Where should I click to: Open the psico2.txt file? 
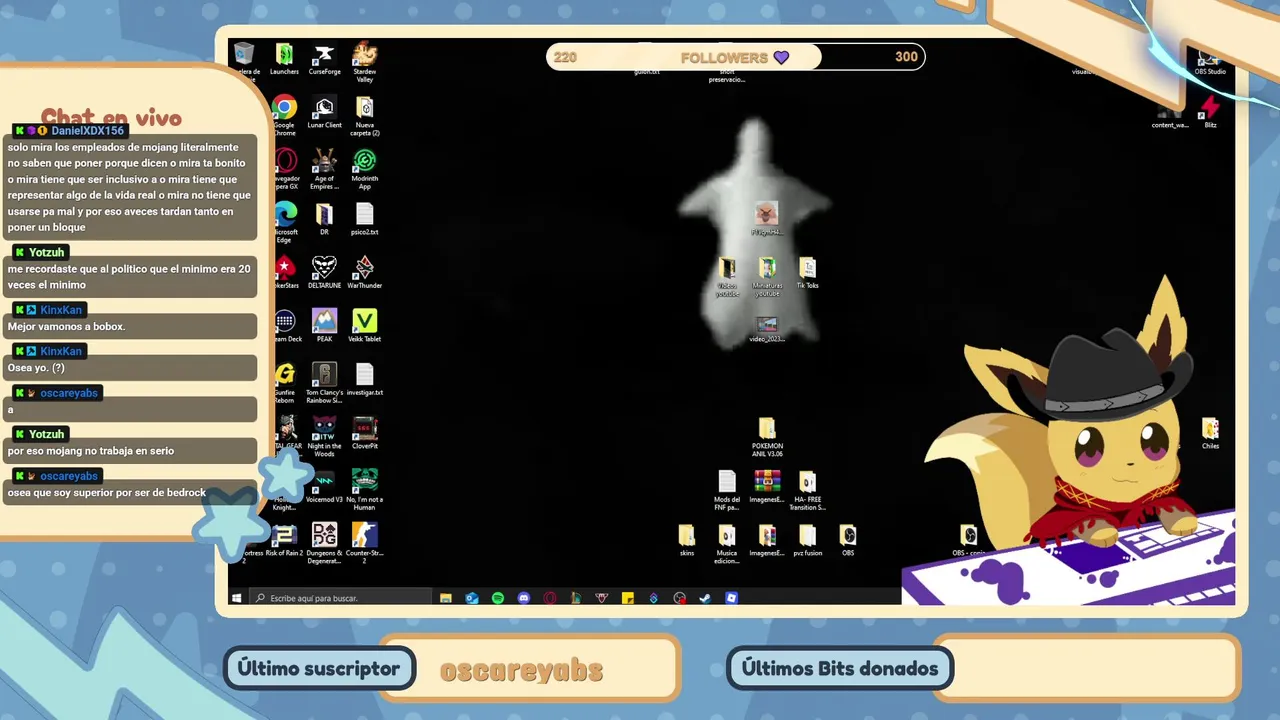click(365, 219)
